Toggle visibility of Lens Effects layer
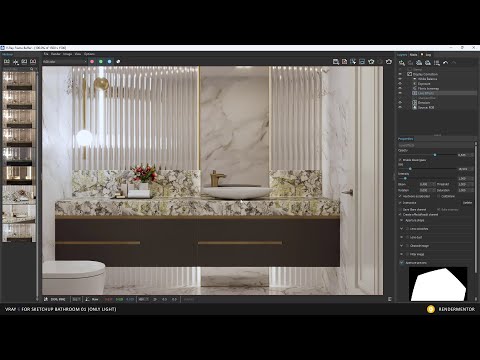480x360 pixels. click(400, 93)
